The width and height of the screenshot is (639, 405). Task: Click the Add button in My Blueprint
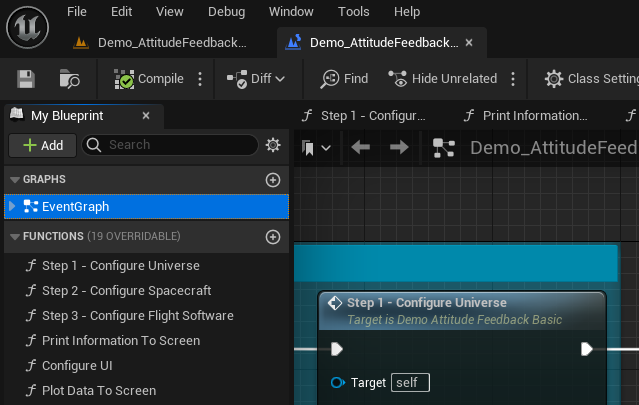point(43,145)
